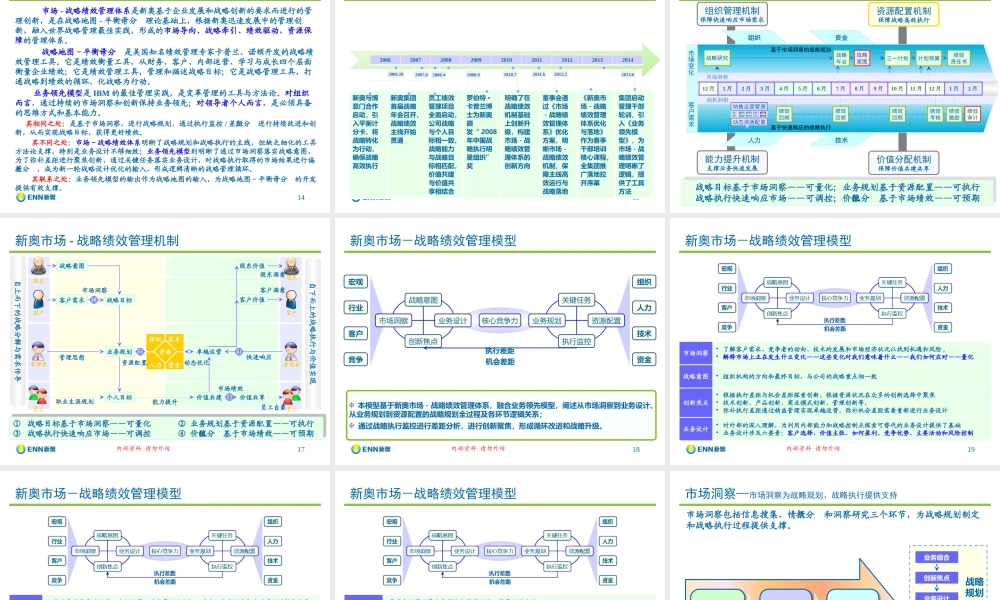Click the 创新焦点 node in slide 18

point(423,342)
